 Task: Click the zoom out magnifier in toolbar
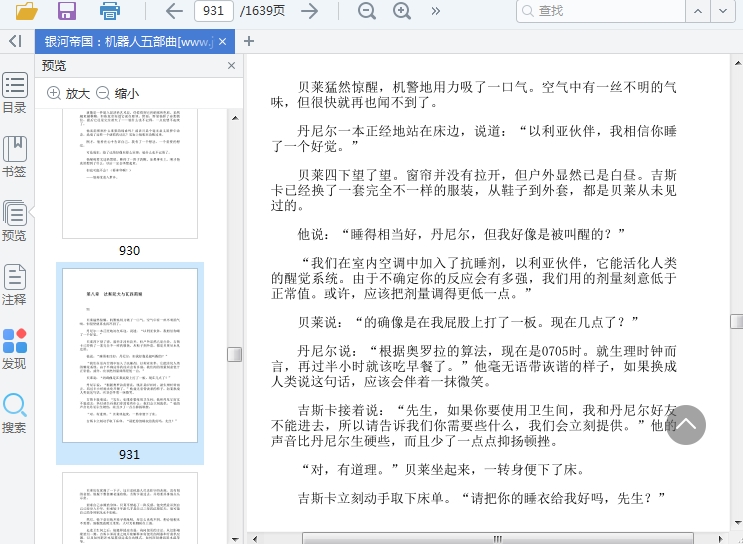pos(367,11)
